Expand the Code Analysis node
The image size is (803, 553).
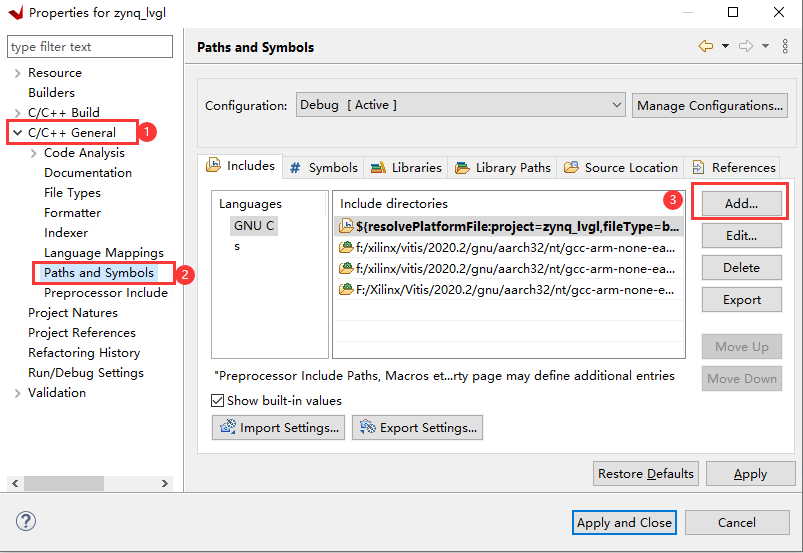click(34, 153)
